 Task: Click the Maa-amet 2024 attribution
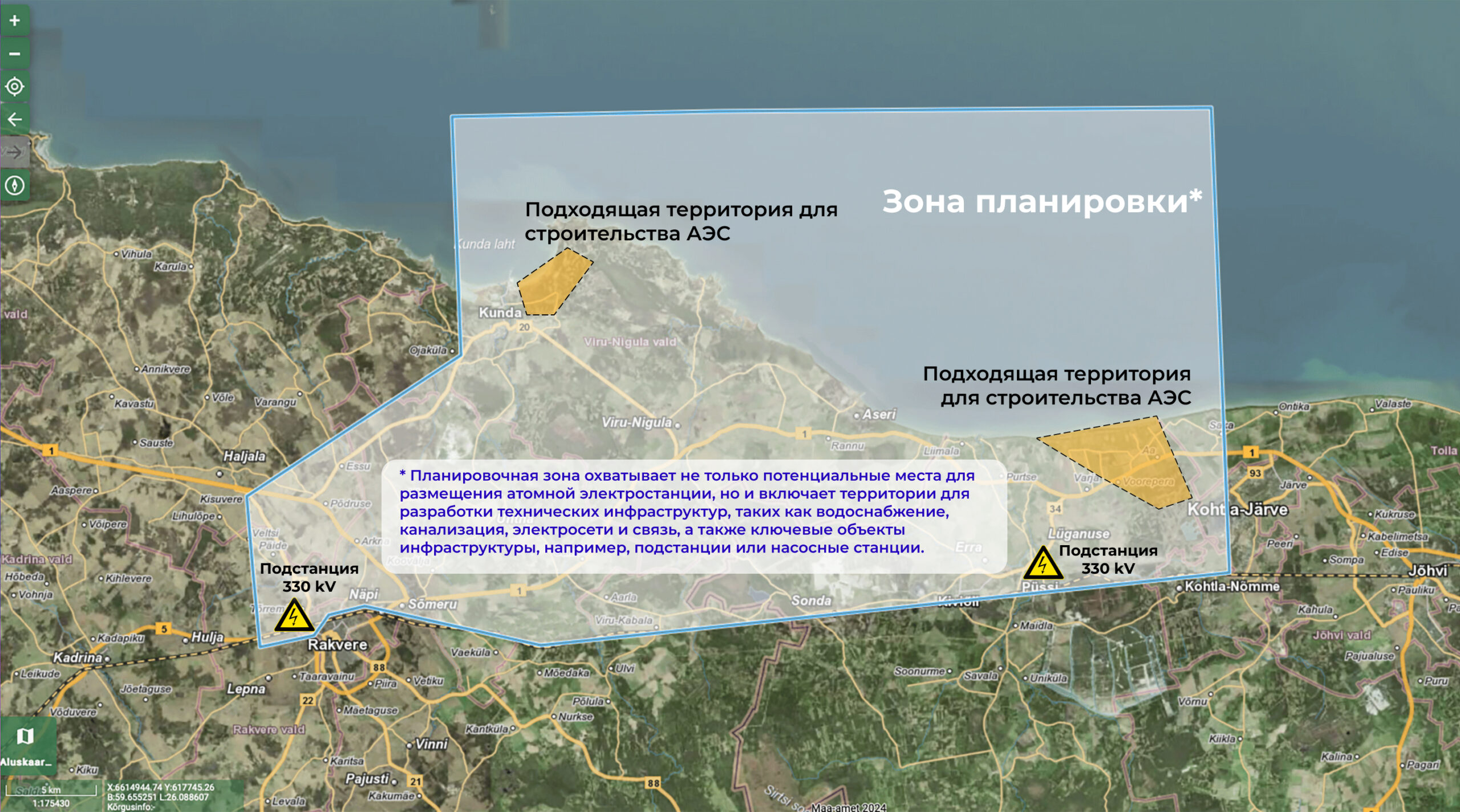coord(849,807)
